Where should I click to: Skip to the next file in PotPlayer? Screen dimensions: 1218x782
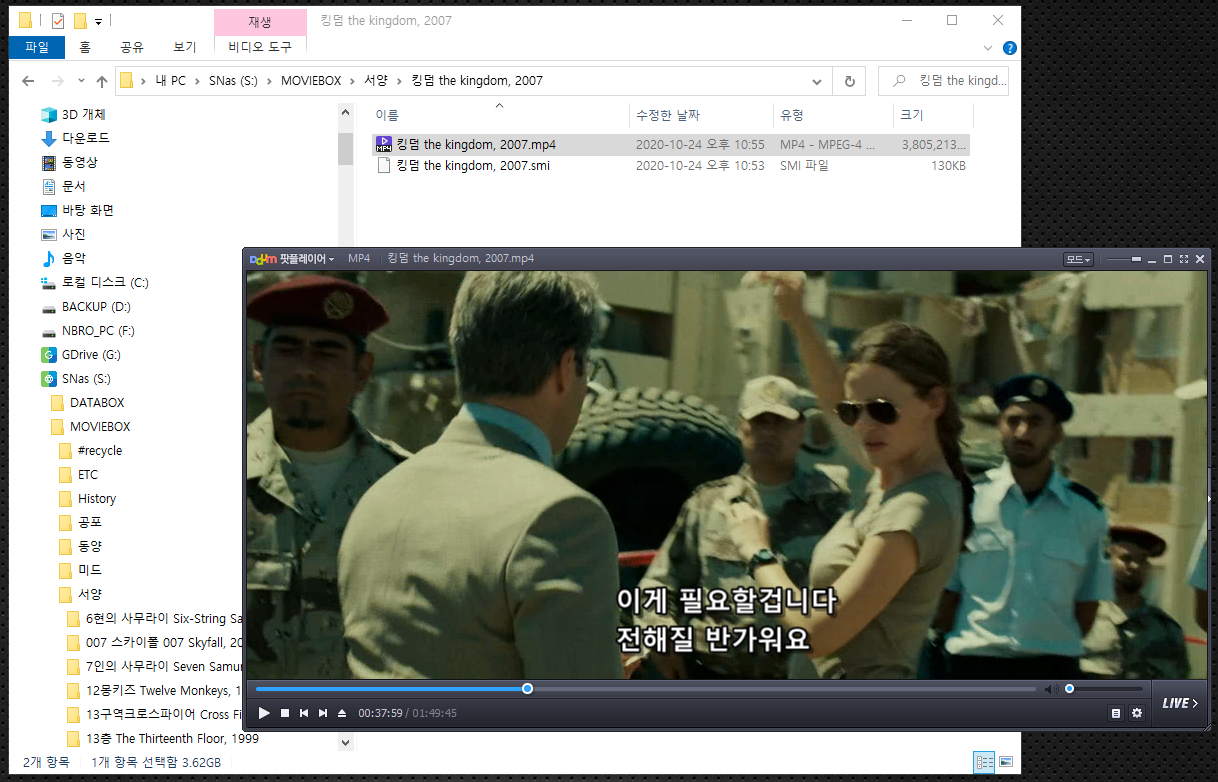click(x=322, y=713)
